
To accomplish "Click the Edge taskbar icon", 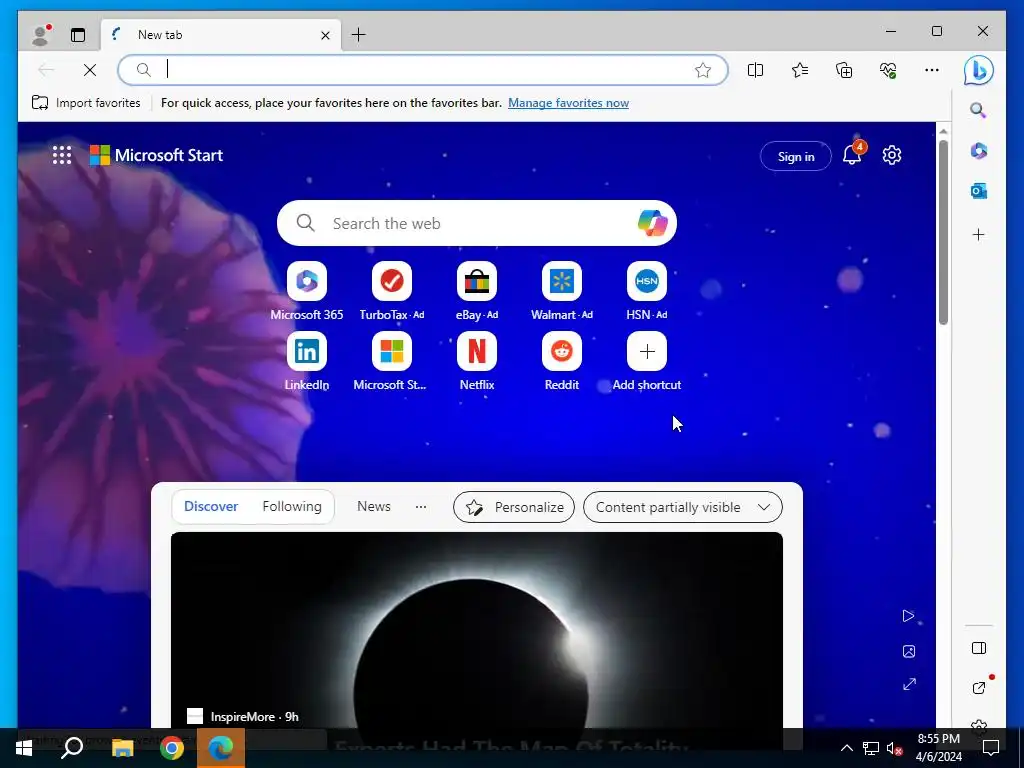I will [x=221, y=748].
